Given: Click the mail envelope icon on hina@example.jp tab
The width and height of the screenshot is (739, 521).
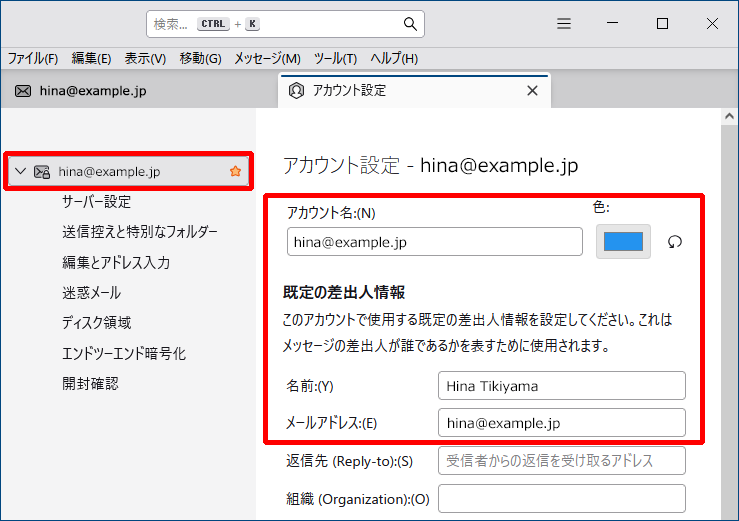Looking at the screenshot, I should tap(23, 91).
